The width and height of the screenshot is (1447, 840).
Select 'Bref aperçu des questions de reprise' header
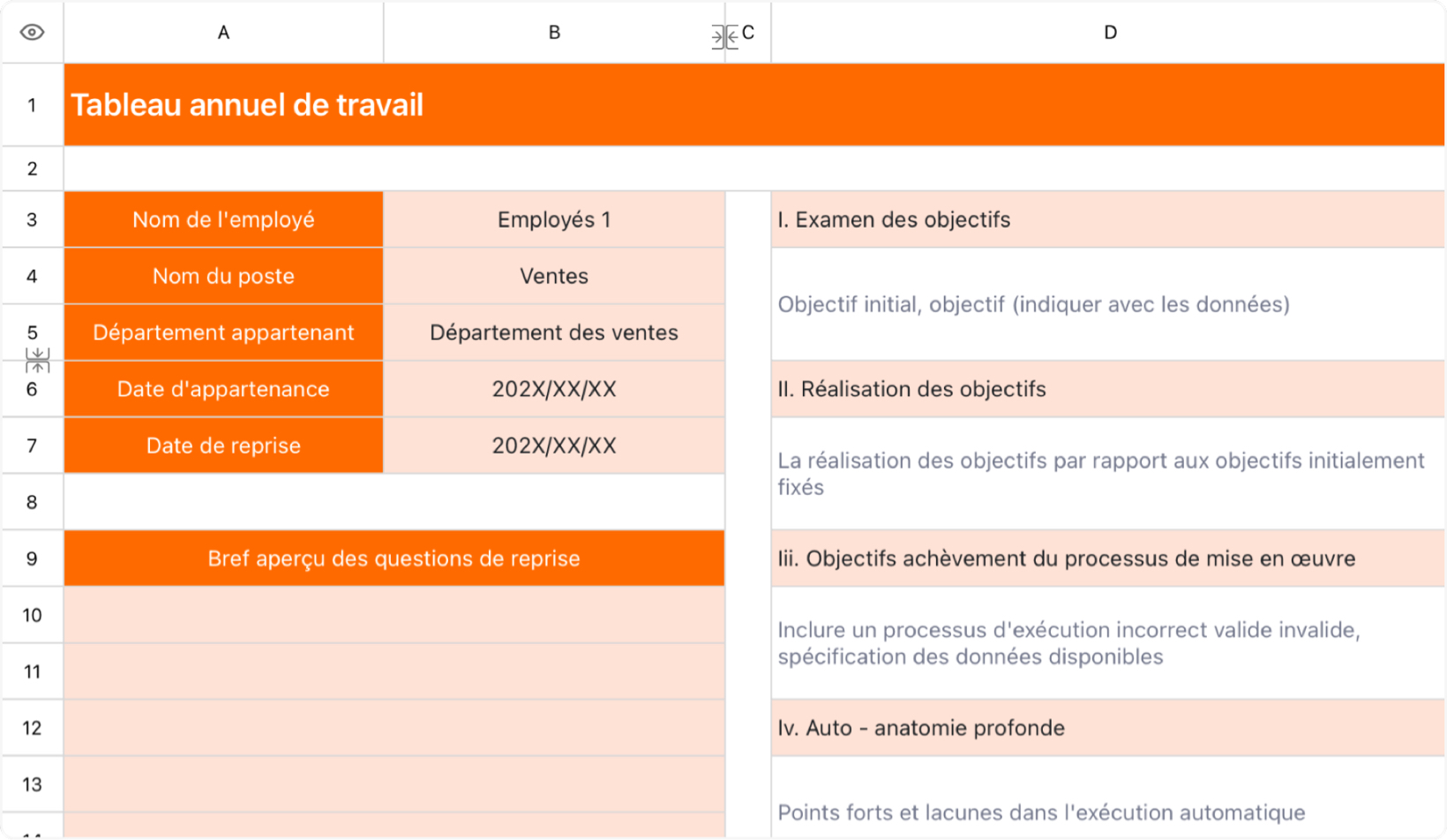(x=394, y=559)
